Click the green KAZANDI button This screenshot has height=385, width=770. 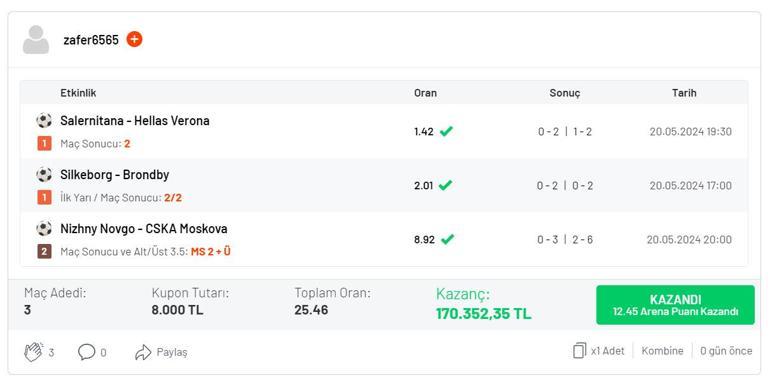[x=675, y=305]
